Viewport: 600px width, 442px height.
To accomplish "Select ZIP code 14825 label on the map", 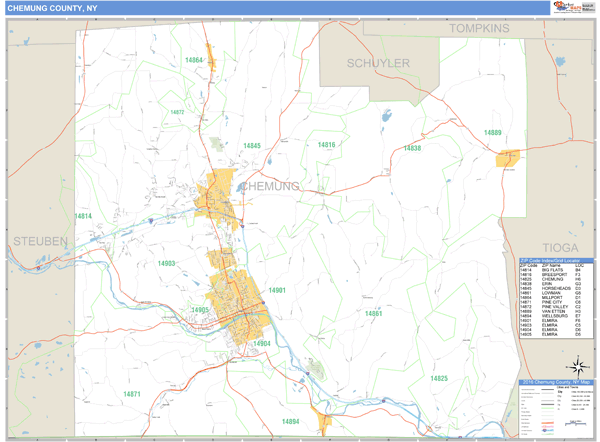I will 439,378.
